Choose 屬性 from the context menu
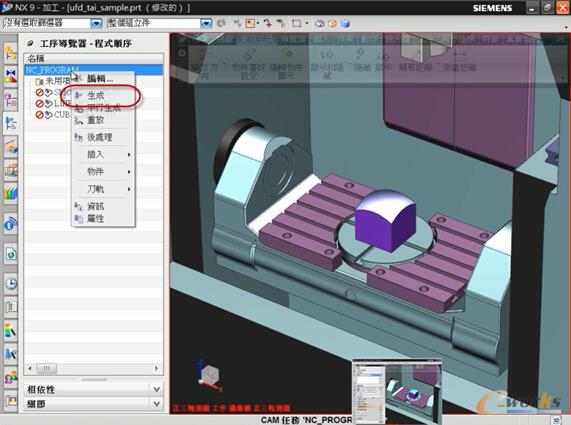Viewport: 571px width, 425px height. [103, 219]
